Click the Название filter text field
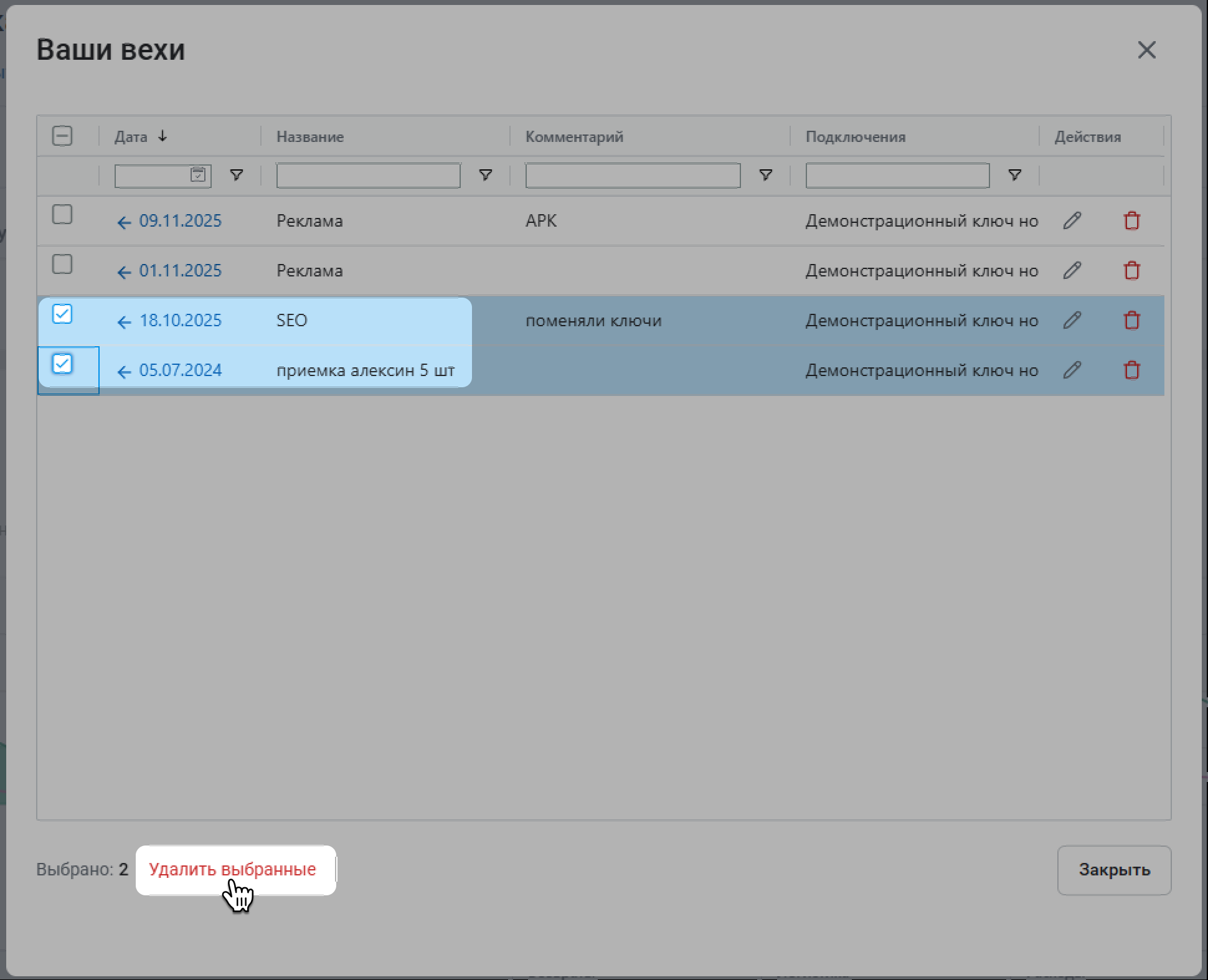Image resolution: width=1208 pixels, height=980 pixels. [368, 176]
